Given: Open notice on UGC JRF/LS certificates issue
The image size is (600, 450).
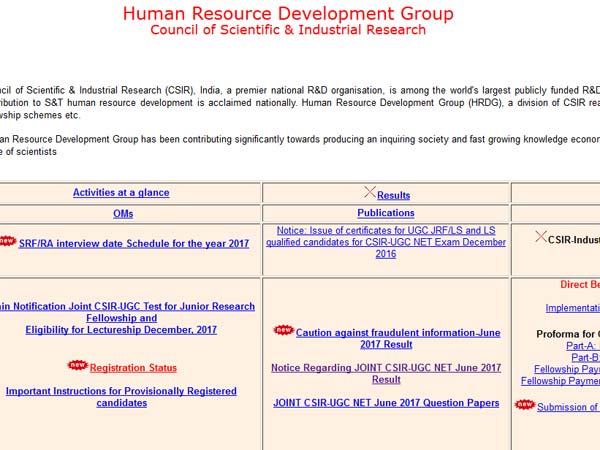Looking at the screenshot, I should [386, 242].
